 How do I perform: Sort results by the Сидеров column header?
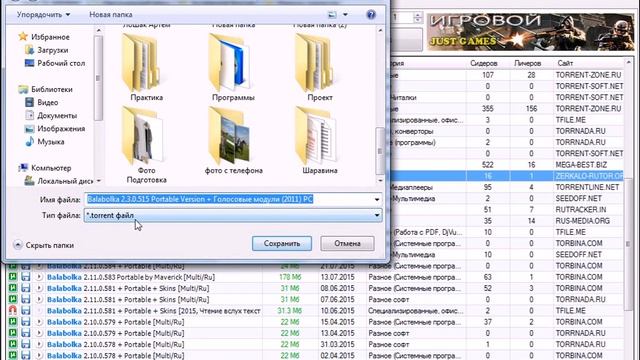click(x=484, y=63)
